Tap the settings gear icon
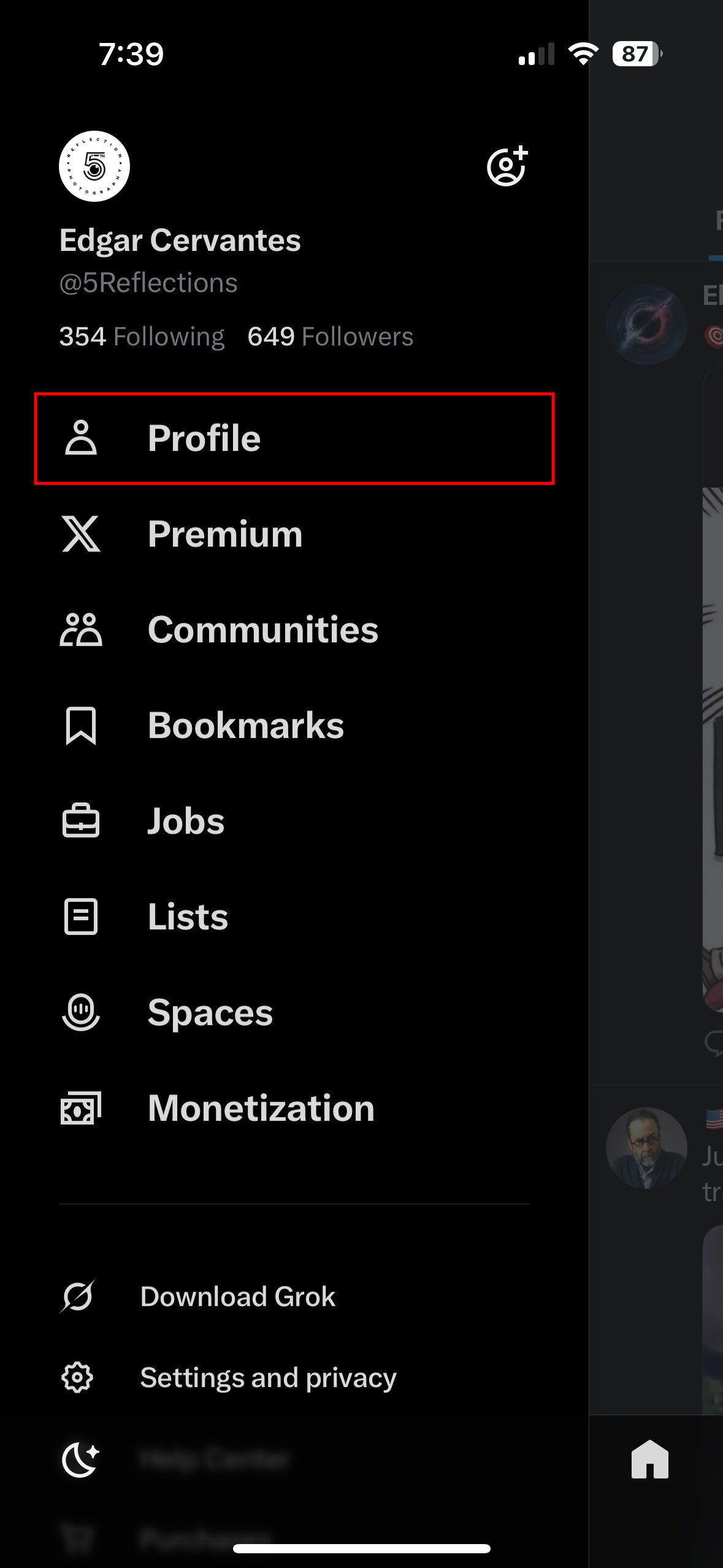 pos(77,1377)
